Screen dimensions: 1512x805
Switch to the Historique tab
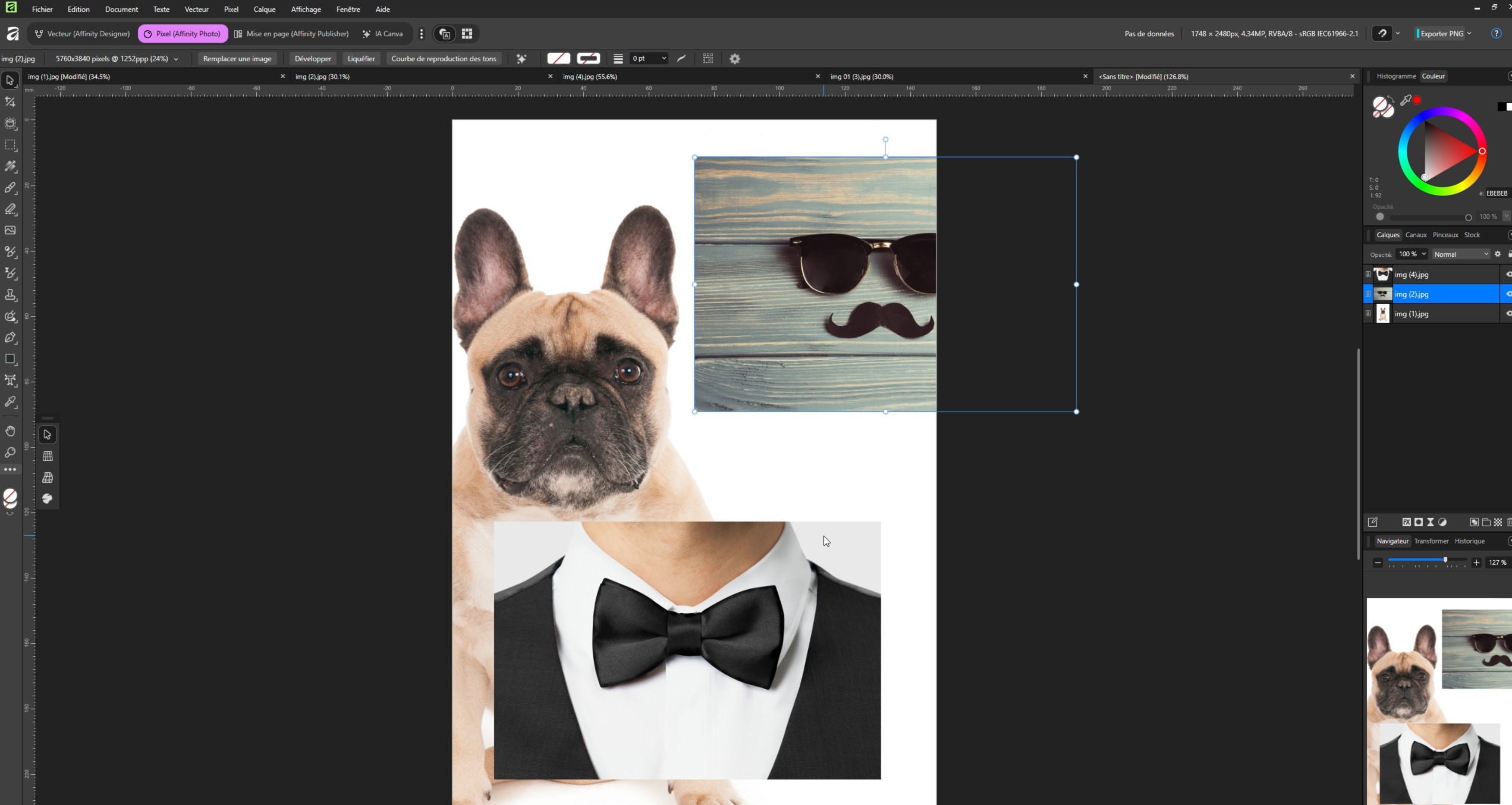click(1469, 541)
